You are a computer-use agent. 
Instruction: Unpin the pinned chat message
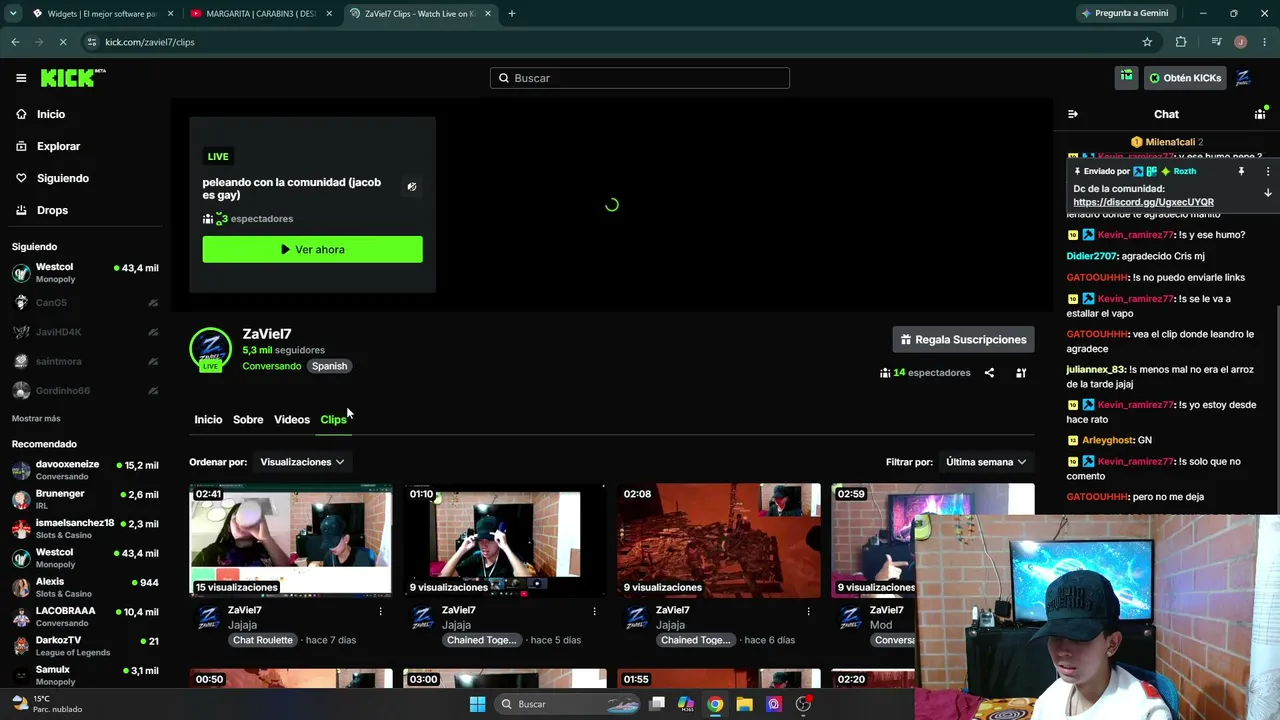(x=1241, y=171)
